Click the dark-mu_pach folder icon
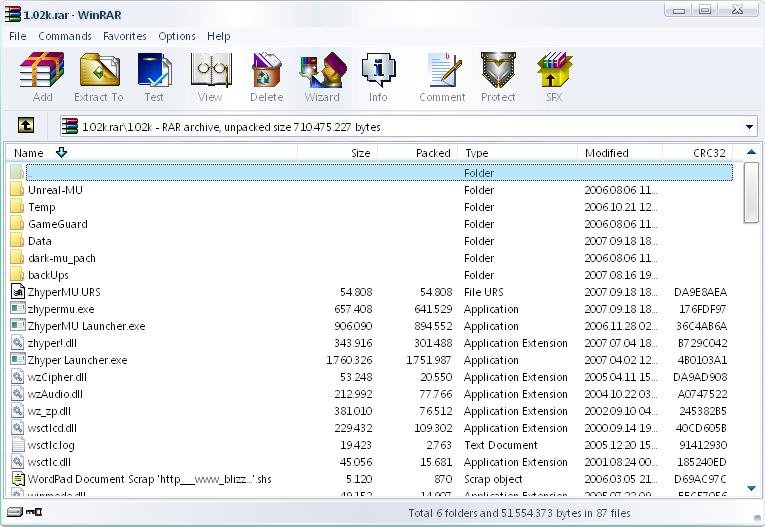 point(18,258)
